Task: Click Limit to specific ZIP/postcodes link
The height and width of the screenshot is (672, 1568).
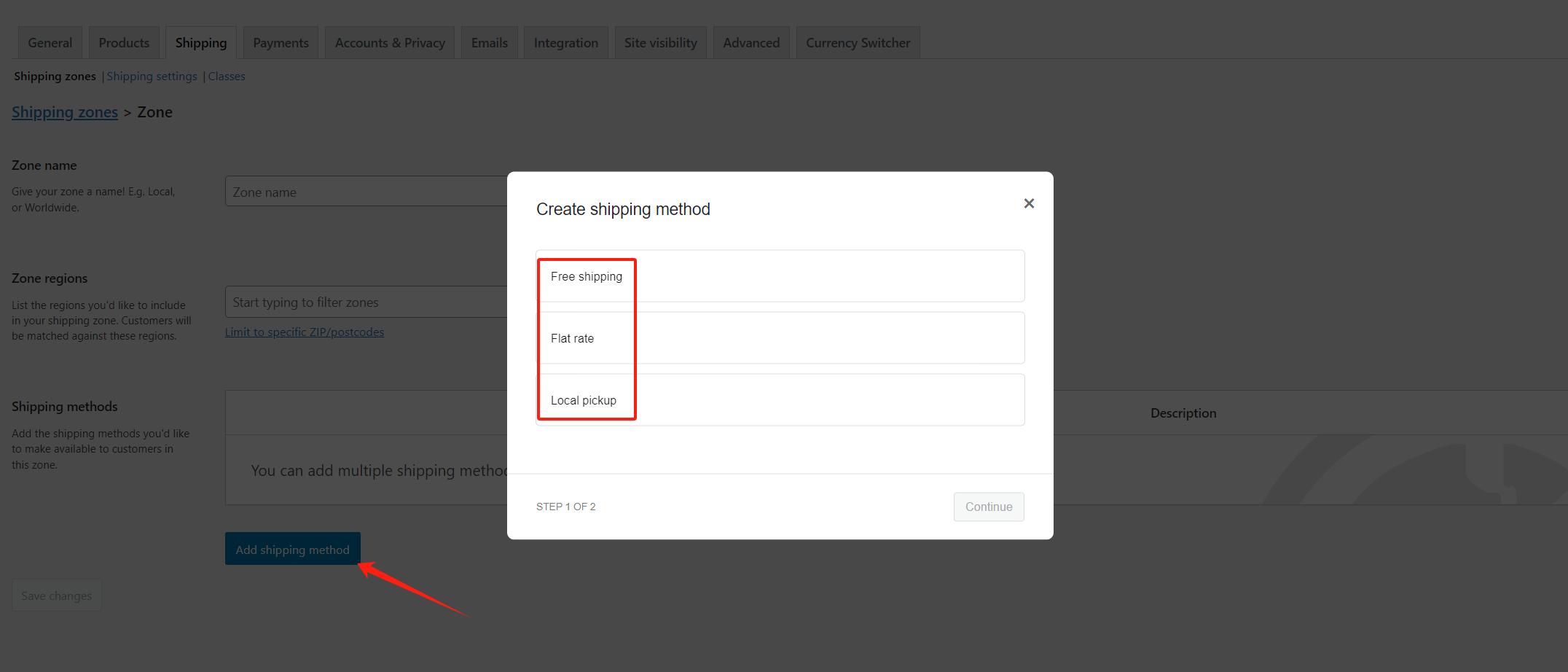Action: (305, 332)
